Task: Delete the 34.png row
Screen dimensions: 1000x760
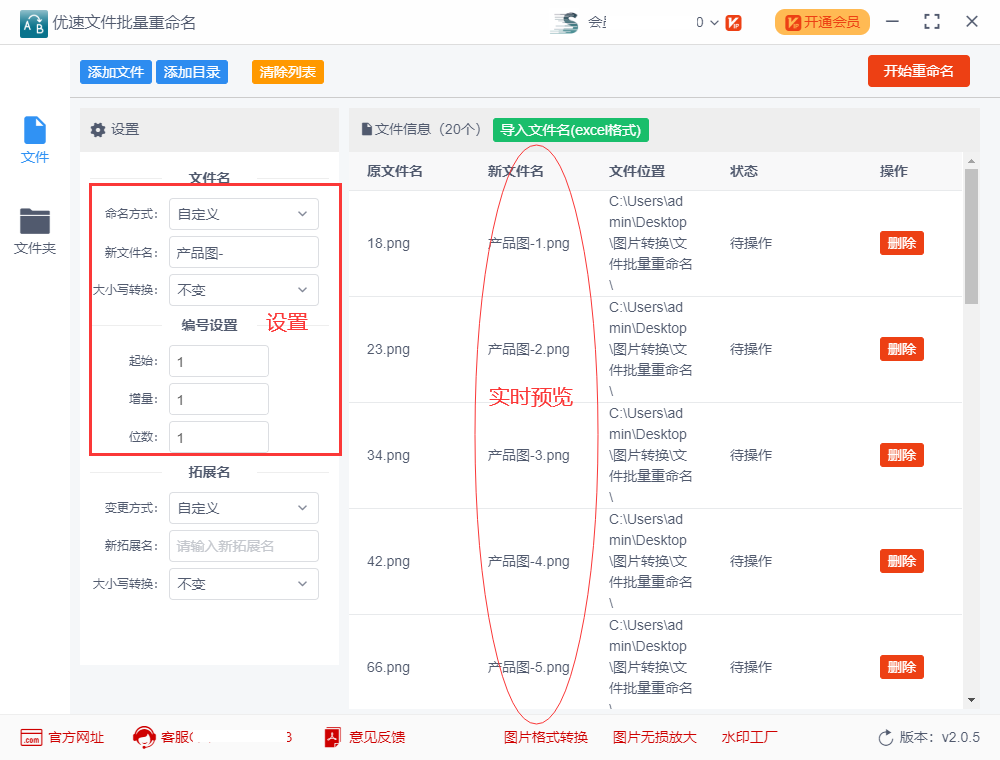Action: click(902, 455)
